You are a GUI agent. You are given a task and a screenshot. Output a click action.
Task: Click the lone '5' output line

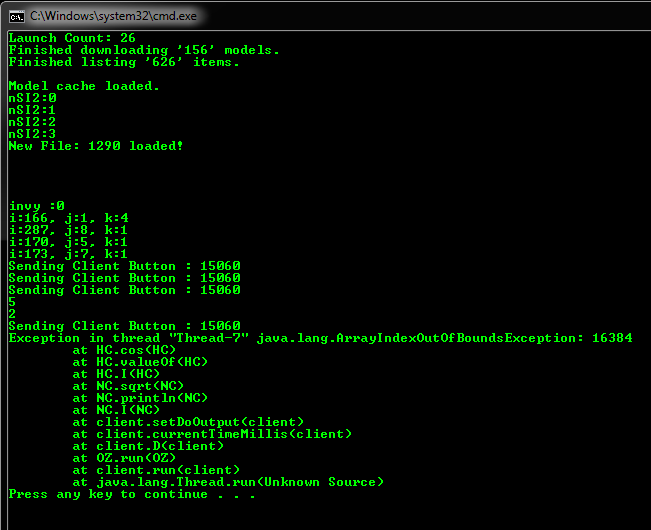(12, 302)
